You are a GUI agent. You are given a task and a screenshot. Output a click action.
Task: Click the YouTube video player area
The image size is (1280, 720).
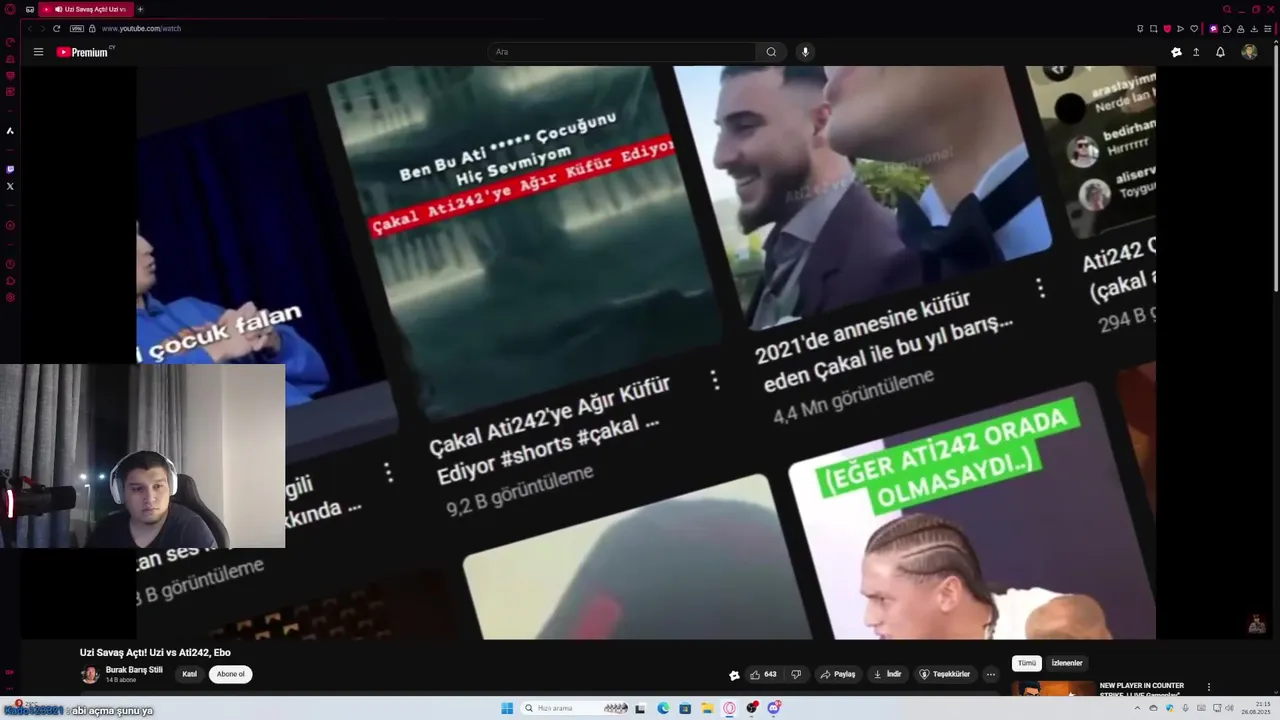point(646,352)
